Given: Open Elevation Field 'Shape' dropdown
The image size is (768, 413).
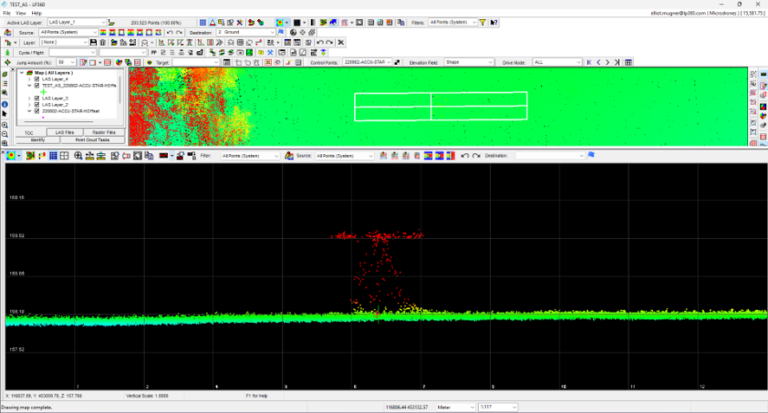Looking at the screenshot, I should pos(469,63).
